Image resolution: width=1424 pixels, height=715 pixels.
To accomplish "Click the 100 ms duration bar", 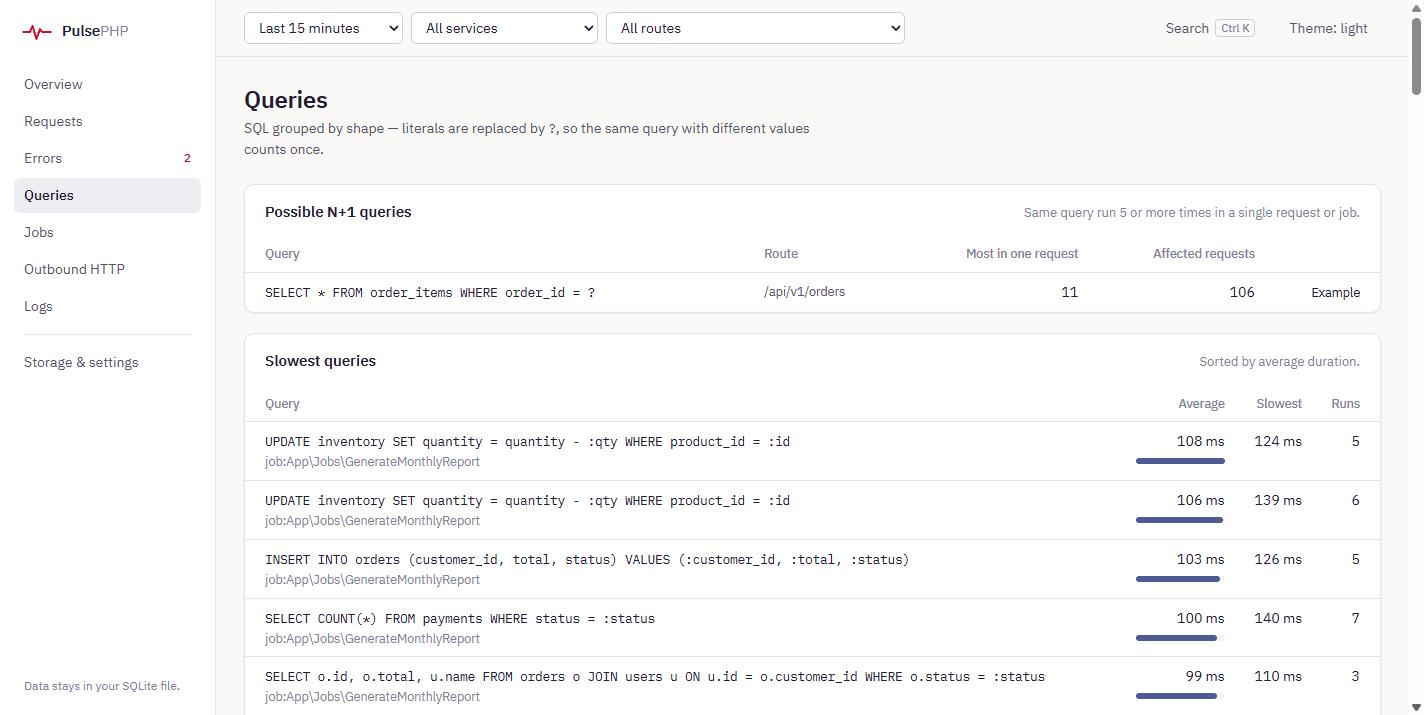I will pos(1180,638).
